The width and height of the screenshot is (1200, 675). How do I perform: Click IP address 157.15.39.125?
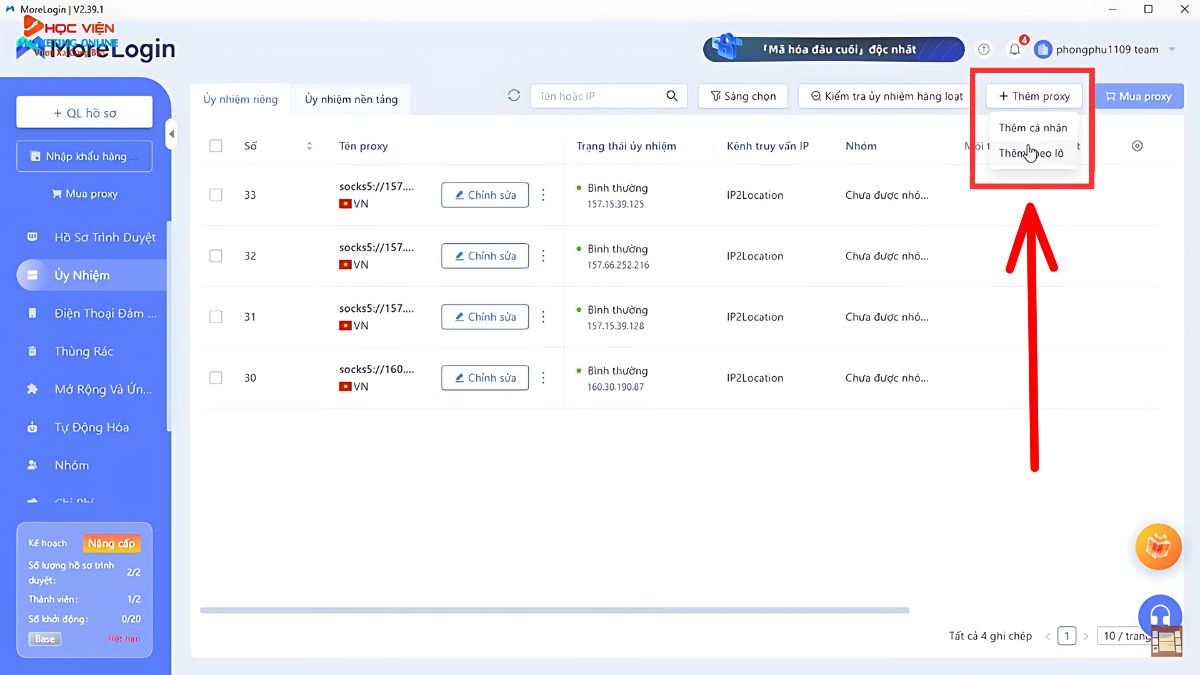[x=616, y=204]
